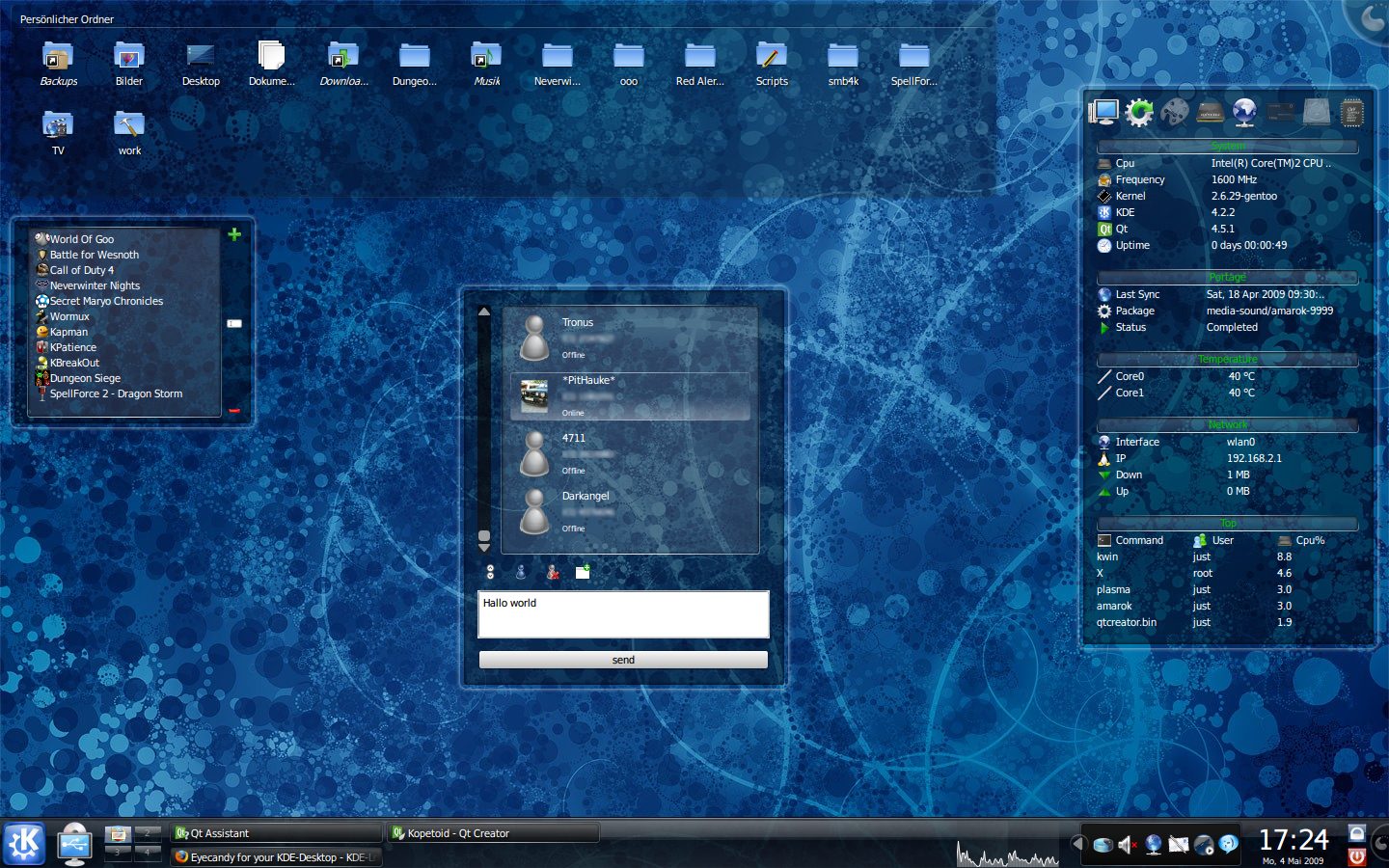This screenshot has height=868, width=1389.
Task: Click the contact list scroll up arrow
Action: (x=484, y=312)
